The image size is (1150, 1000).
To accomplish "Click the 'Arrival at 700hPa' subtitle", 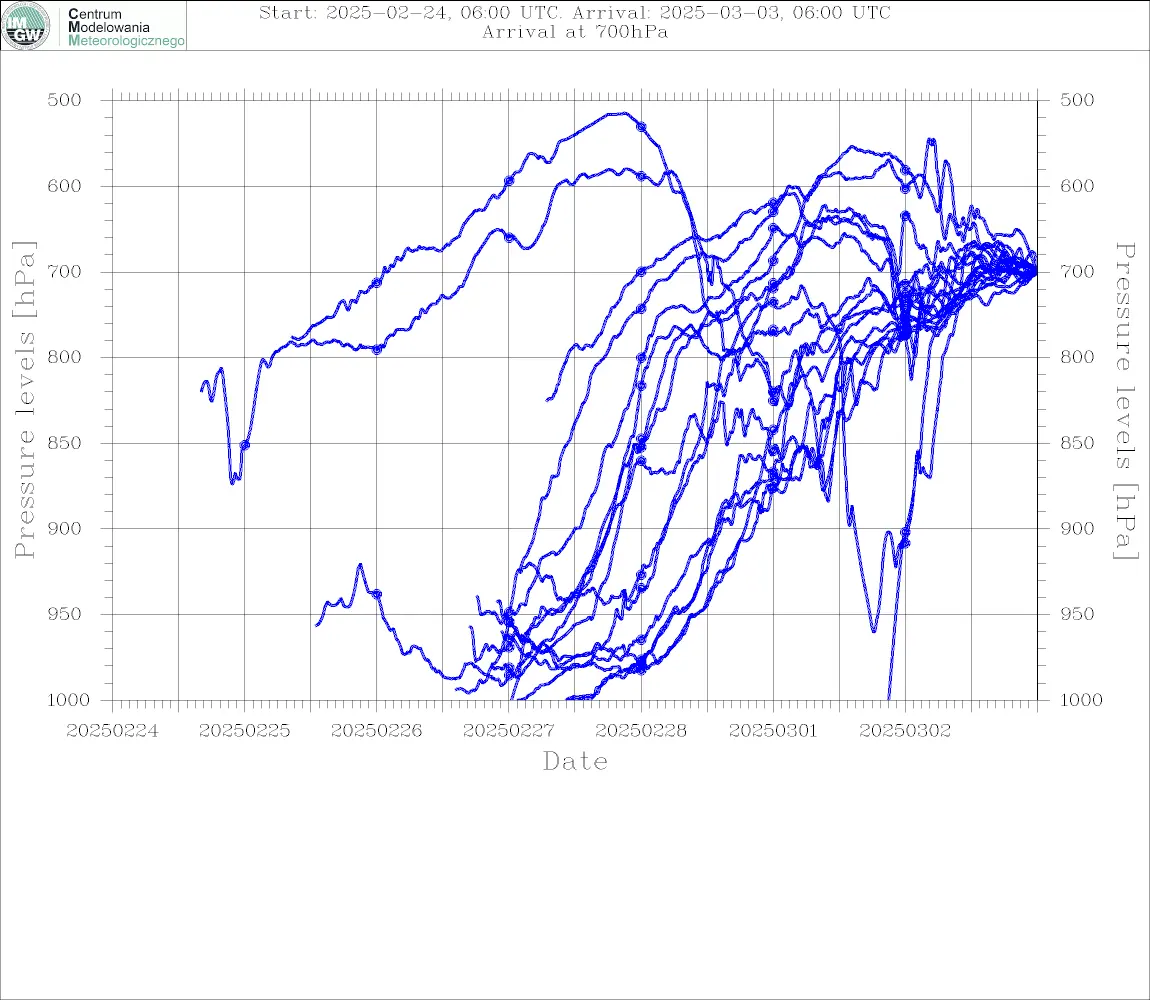I will coord(575,32).
